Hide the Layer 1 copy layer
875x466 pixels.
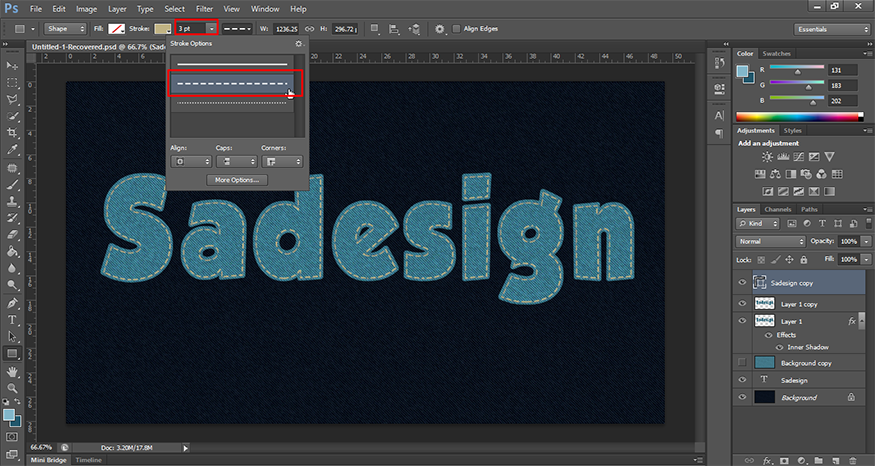742,304
